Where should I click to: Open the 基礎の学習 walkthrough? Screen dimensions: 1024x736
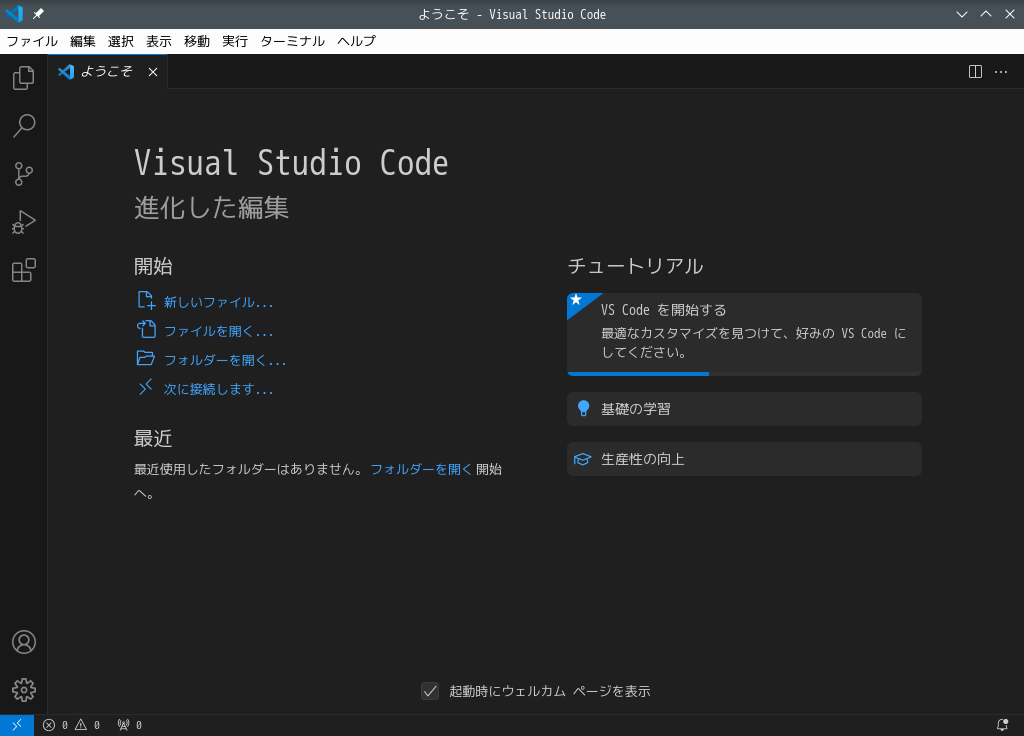744,409
